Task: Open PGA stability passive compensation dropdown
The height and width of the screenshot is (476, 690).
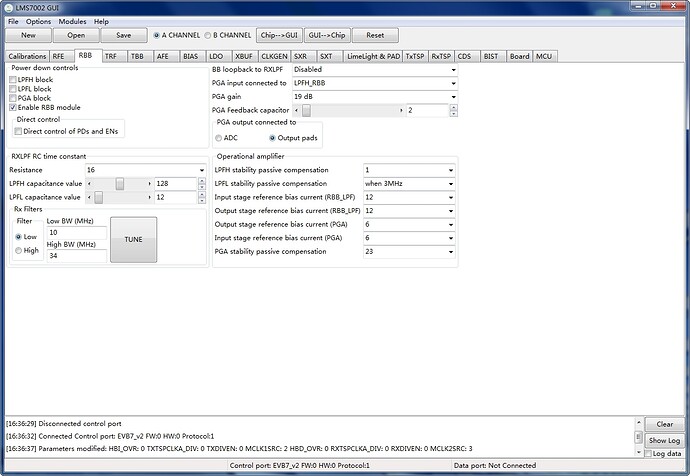Action: coord(409,252)
